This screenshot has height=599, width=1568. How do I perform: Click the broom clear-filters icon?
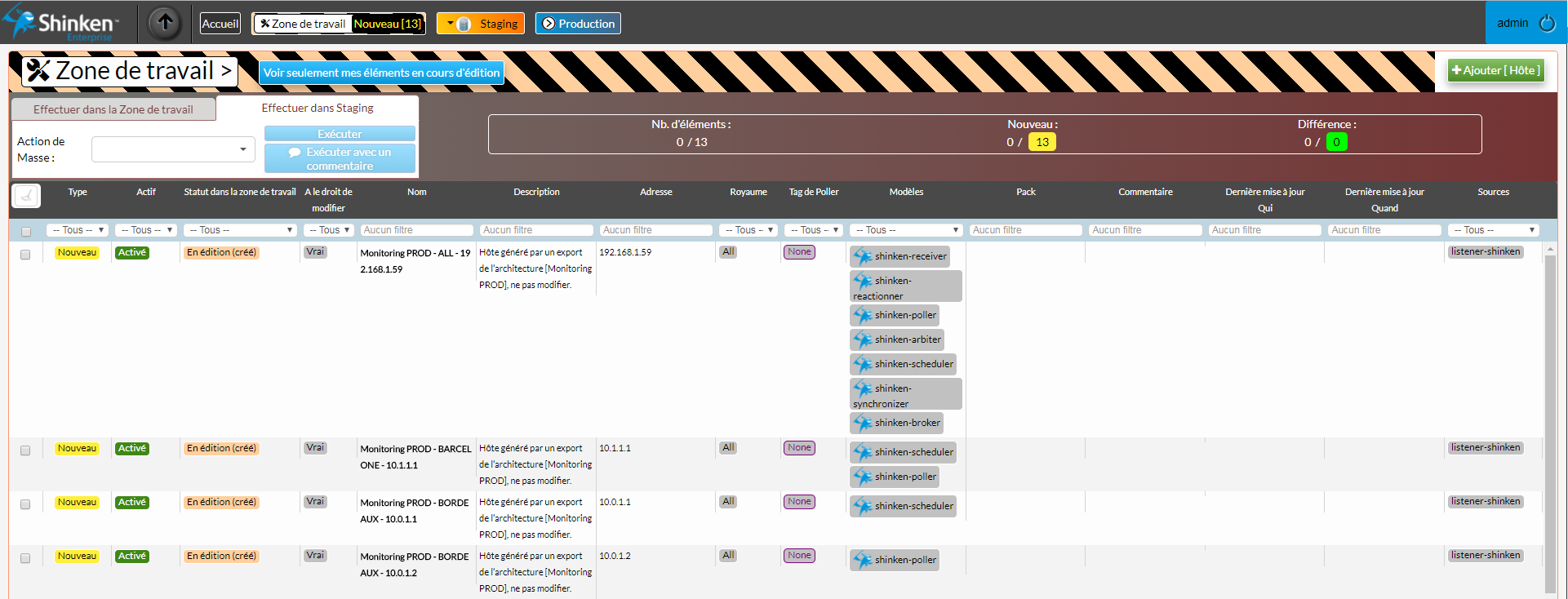pyautogui.click(x=26, y=196)
